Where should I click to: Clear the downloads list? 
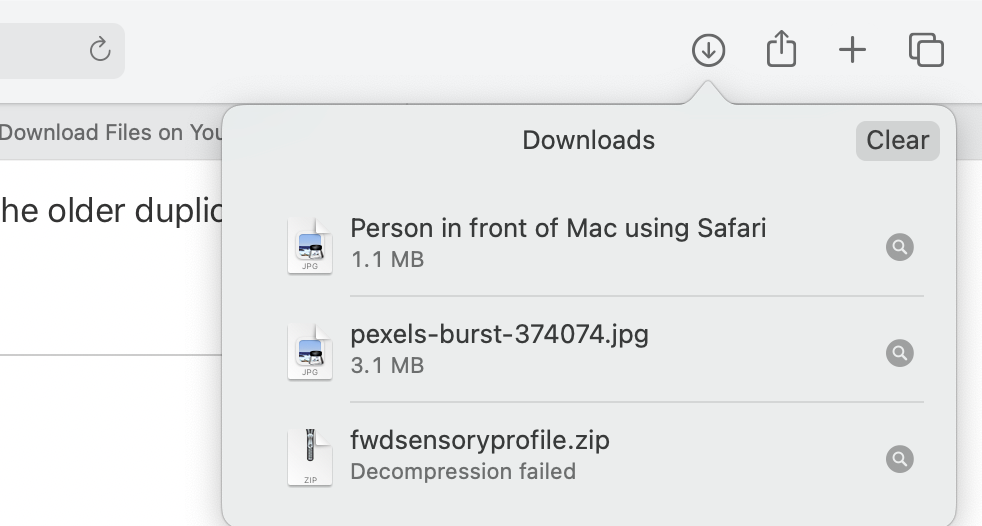click(897, 141)
